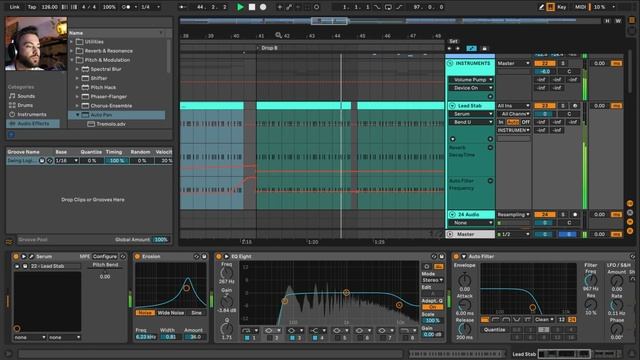640x360 pixels.
Task: Open the Audio Effects browser category
Action: coord(33,123)
